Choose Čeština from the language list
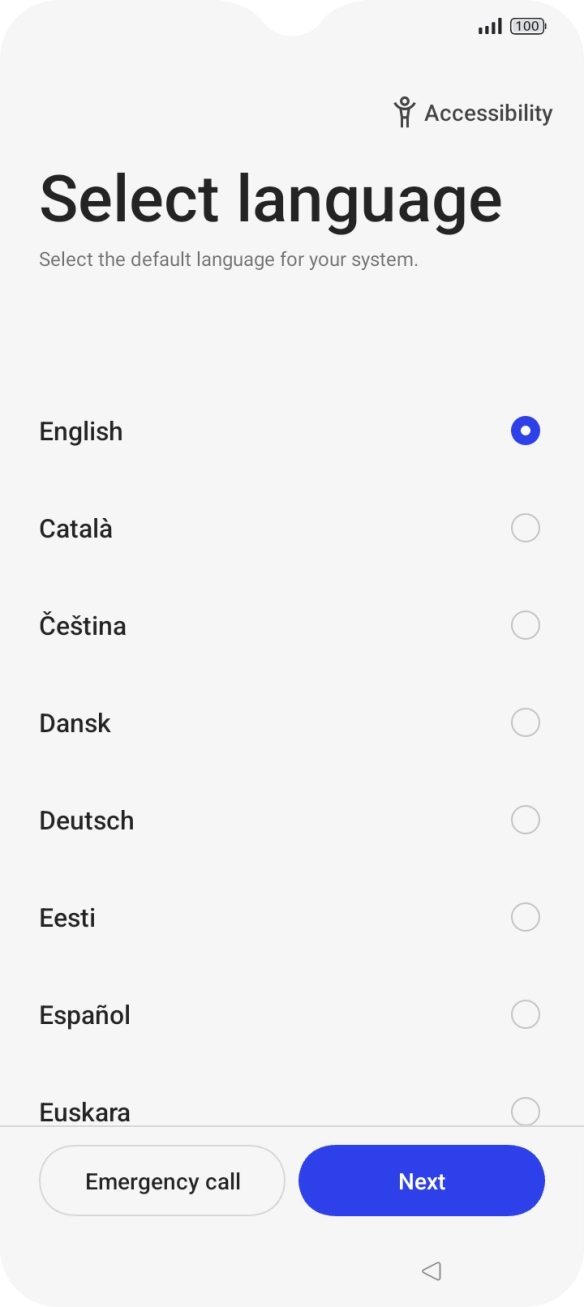 pos(525,625)
